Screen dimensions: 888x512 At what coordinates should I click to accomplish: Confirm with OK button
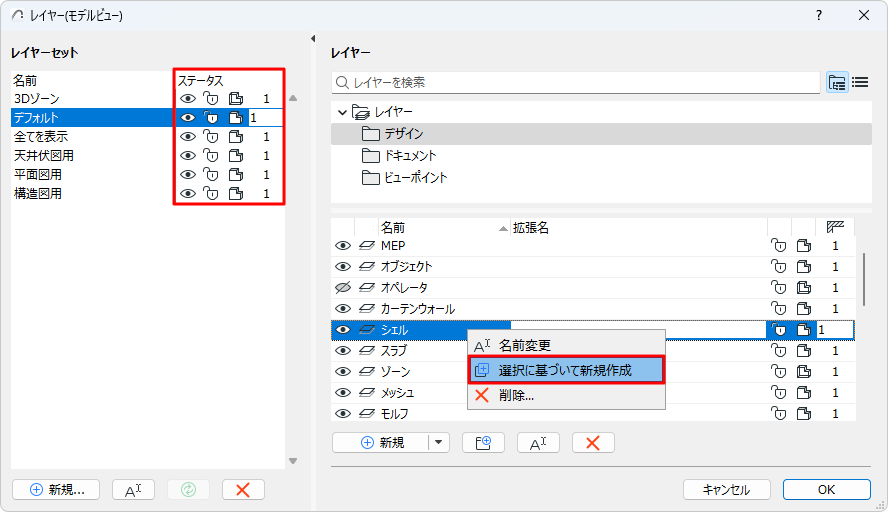pos(826,490)
